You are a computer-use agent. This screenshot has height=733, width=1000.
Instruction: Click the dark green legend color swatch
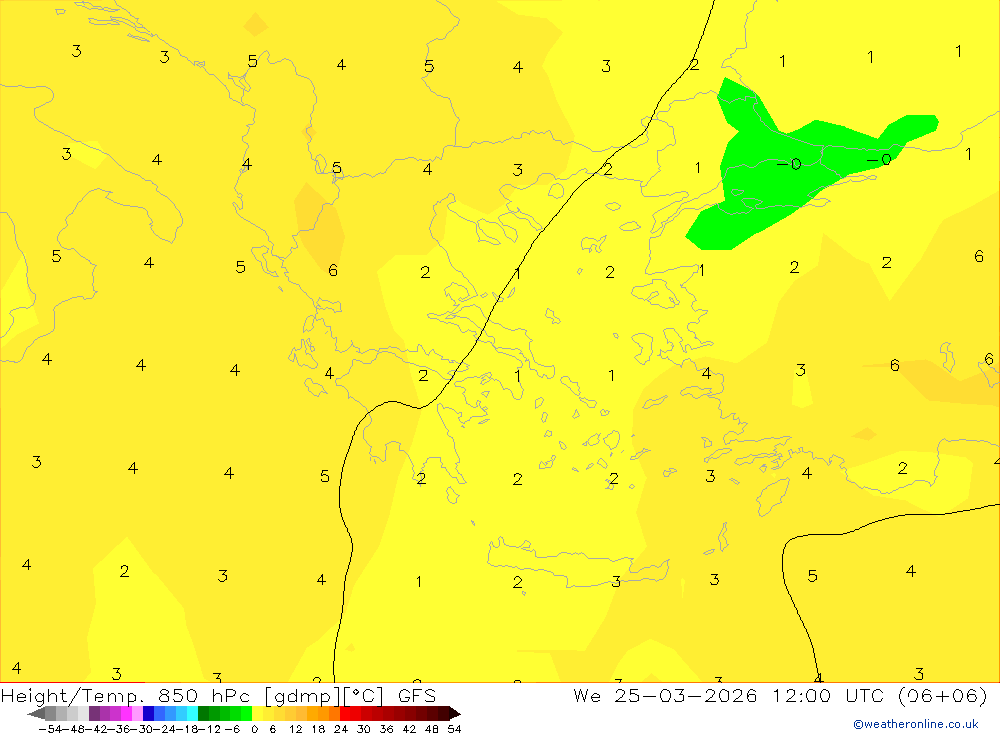point(203,713)
